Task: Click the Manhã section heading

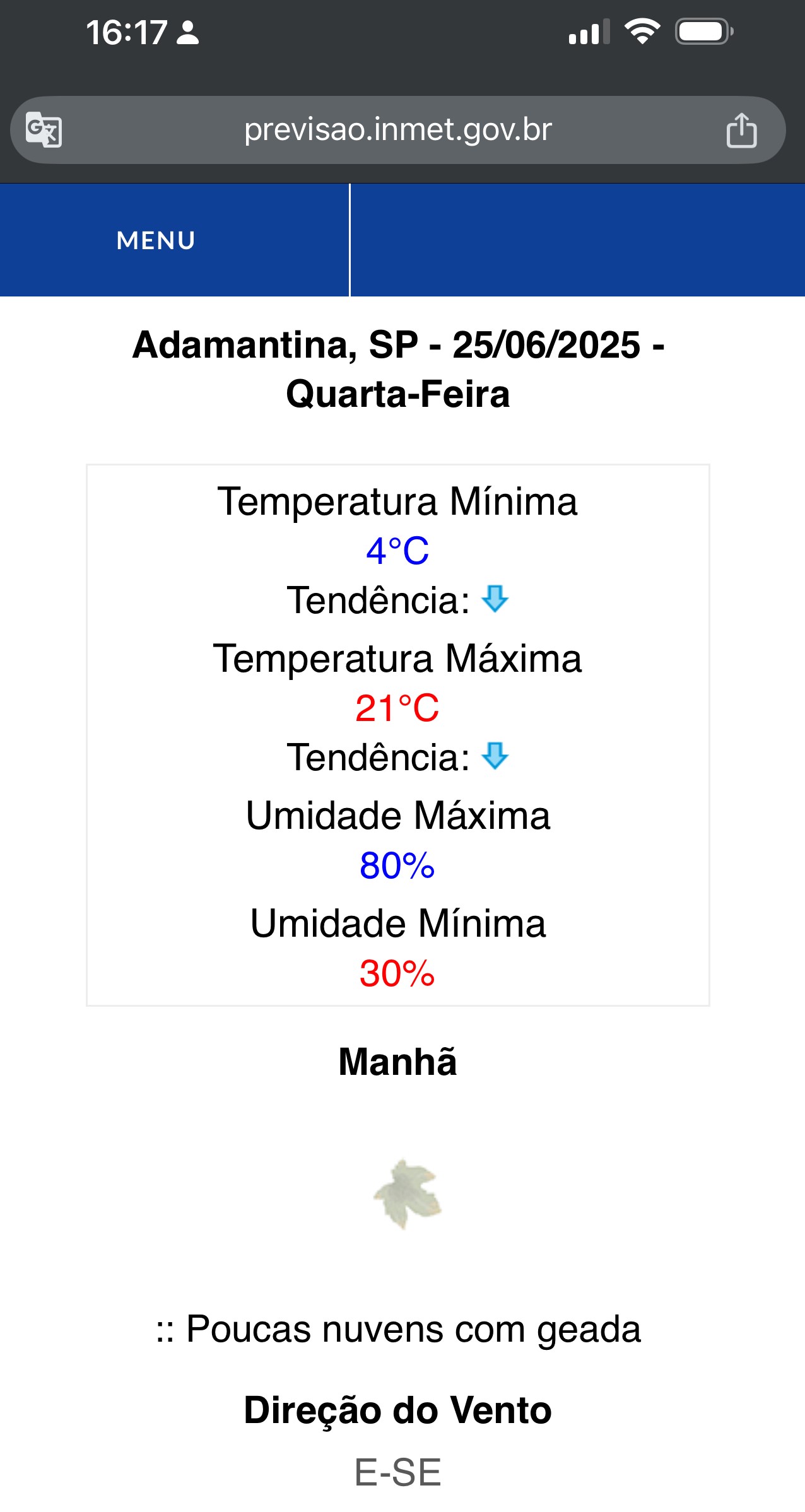Action: tap(397, 1061)
